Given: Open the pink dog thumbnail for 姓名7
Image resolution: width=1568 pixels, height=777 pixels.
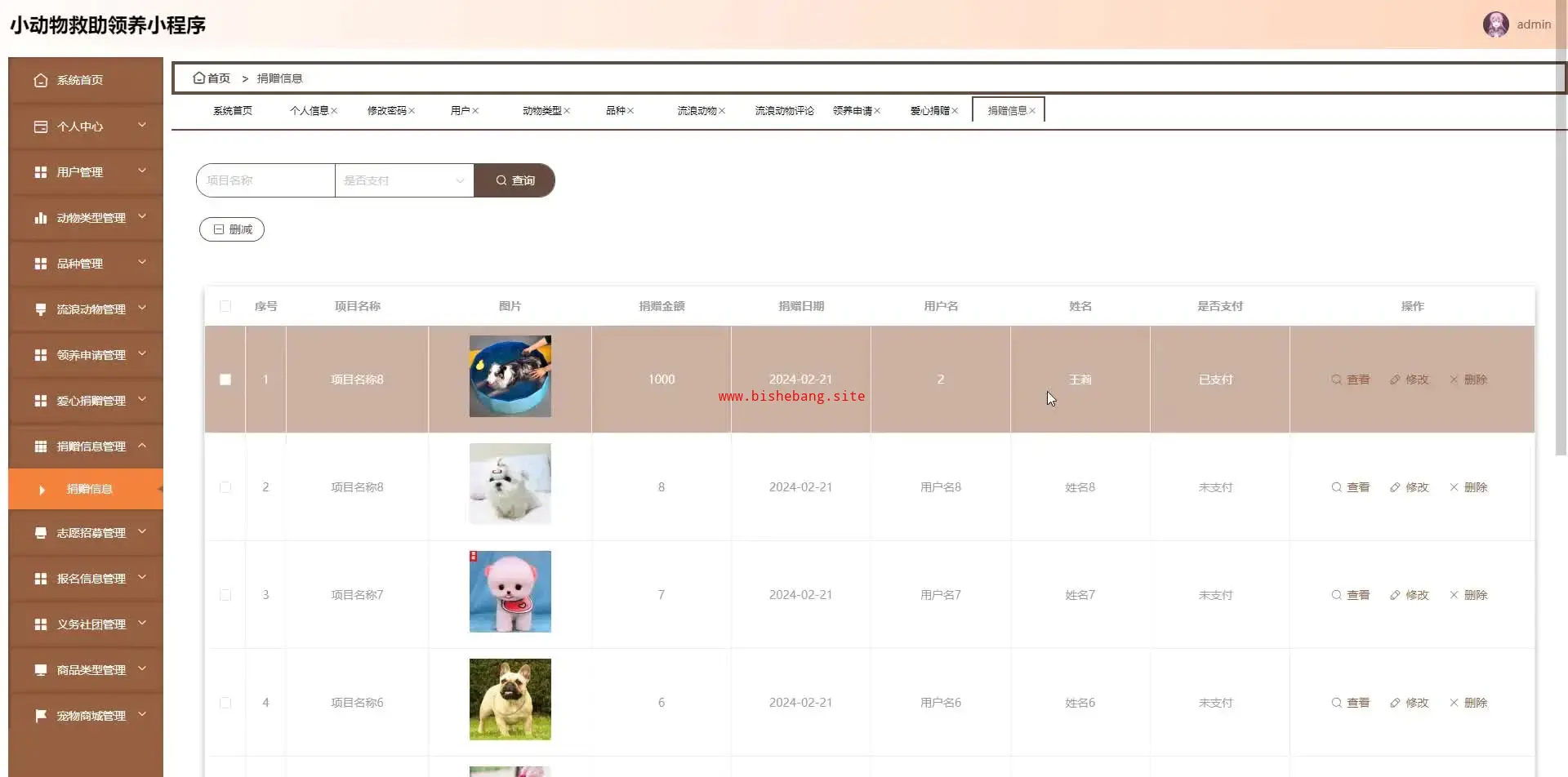Looking at the screenshot, I should pyautogui.click(x=510, y=592).
